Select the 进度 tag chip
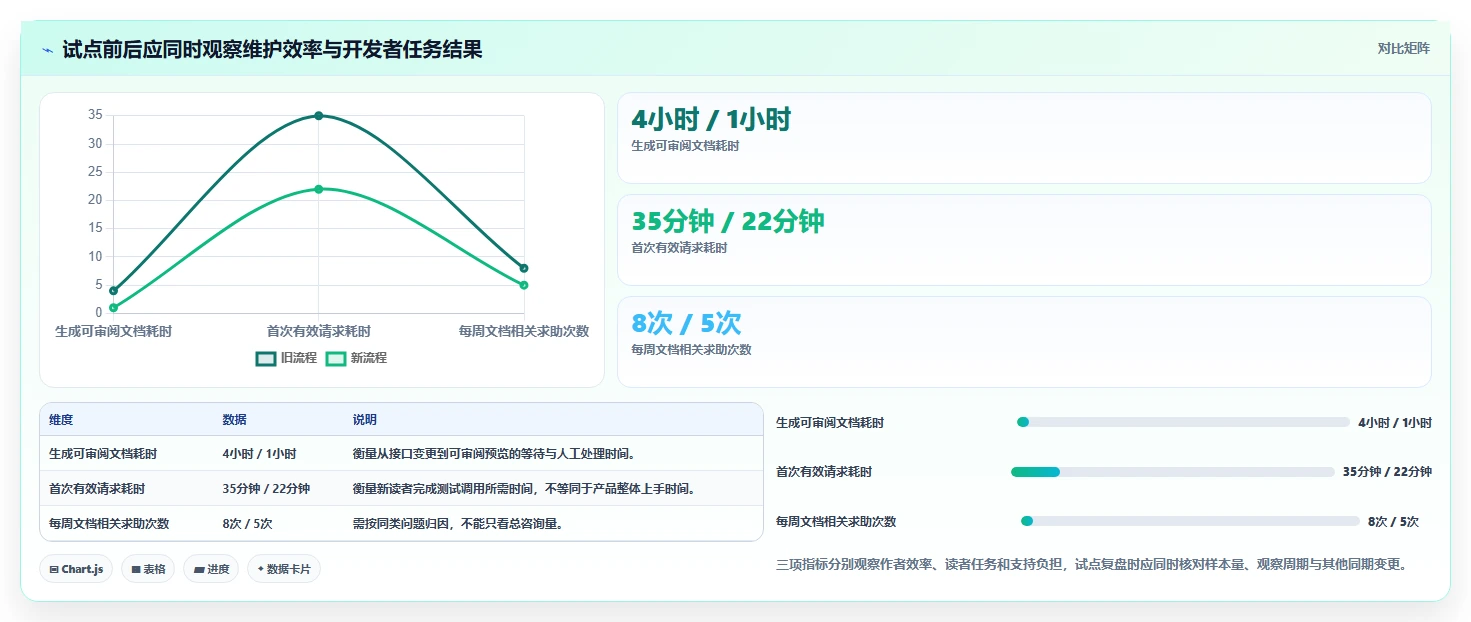This screenshot has height=622, width=1471. 211,569
